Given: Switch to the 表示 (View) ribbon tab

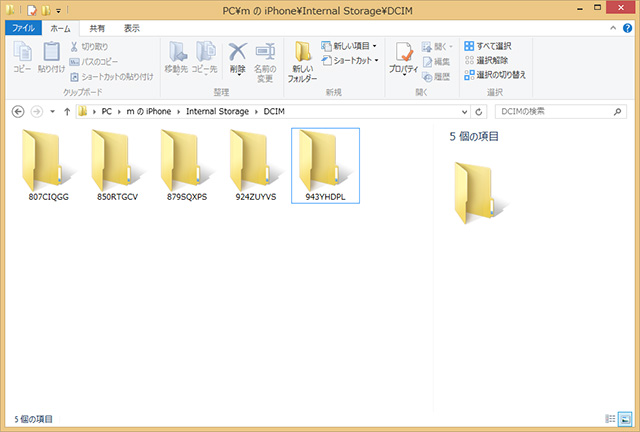Looking at the screenshot, I should (x=132, y=28).
